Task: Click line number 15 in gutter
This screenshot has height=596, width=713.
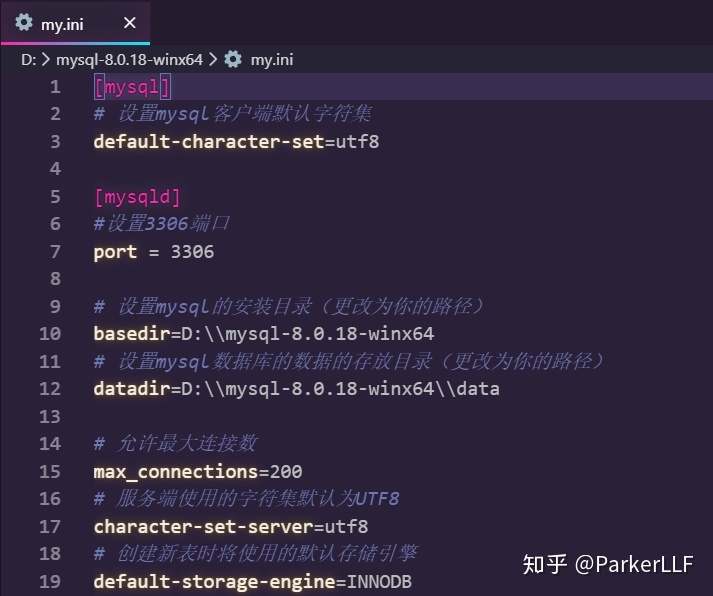Action: (x=50, y=472)
